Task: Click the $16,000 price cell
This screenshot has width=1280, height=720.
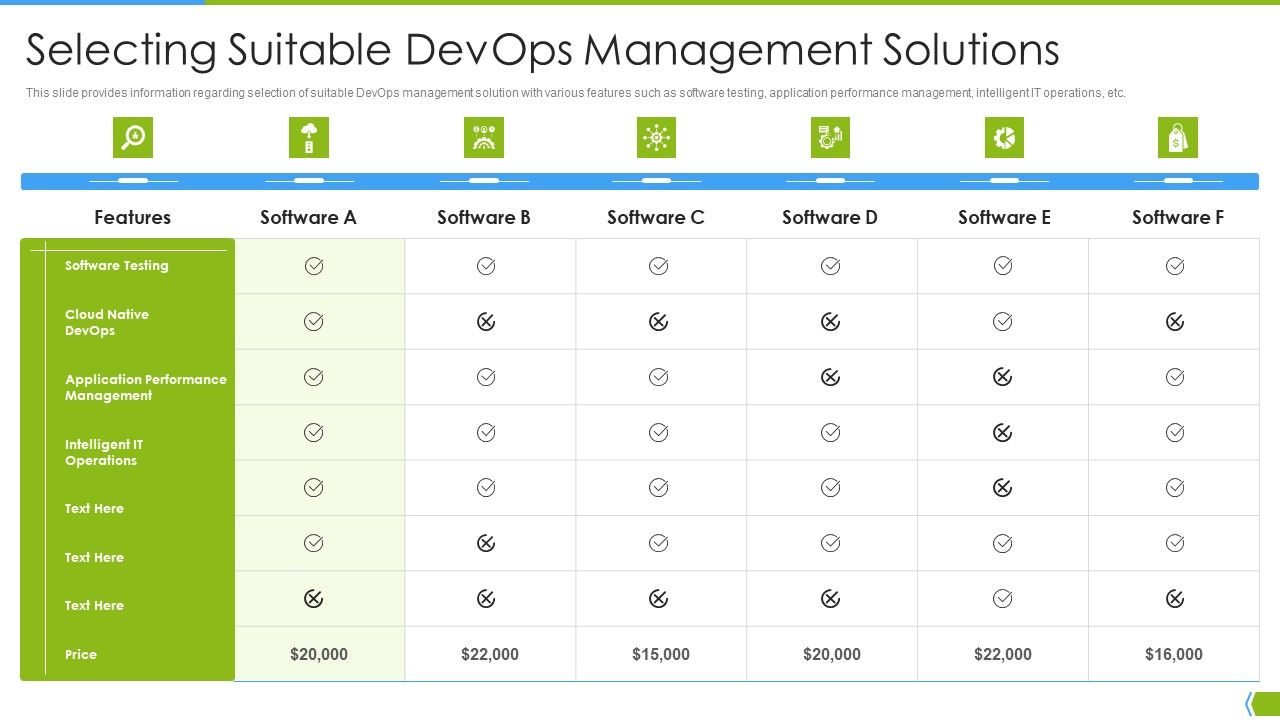Action: point(1174,654)
